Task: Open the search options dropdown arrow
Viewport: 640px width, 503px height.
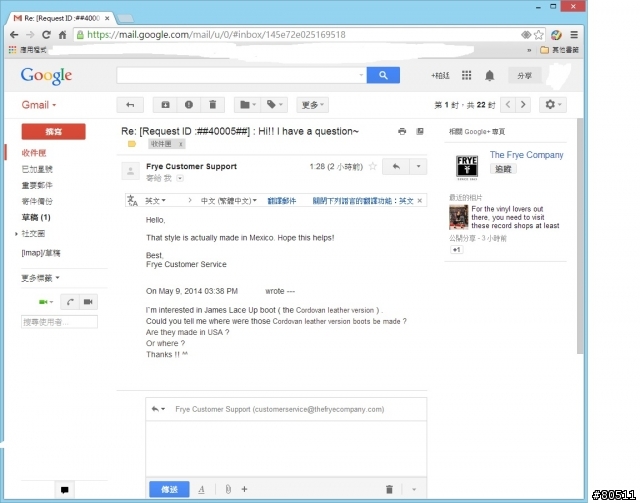Action: pyautogui.click(x=361, y=75)
